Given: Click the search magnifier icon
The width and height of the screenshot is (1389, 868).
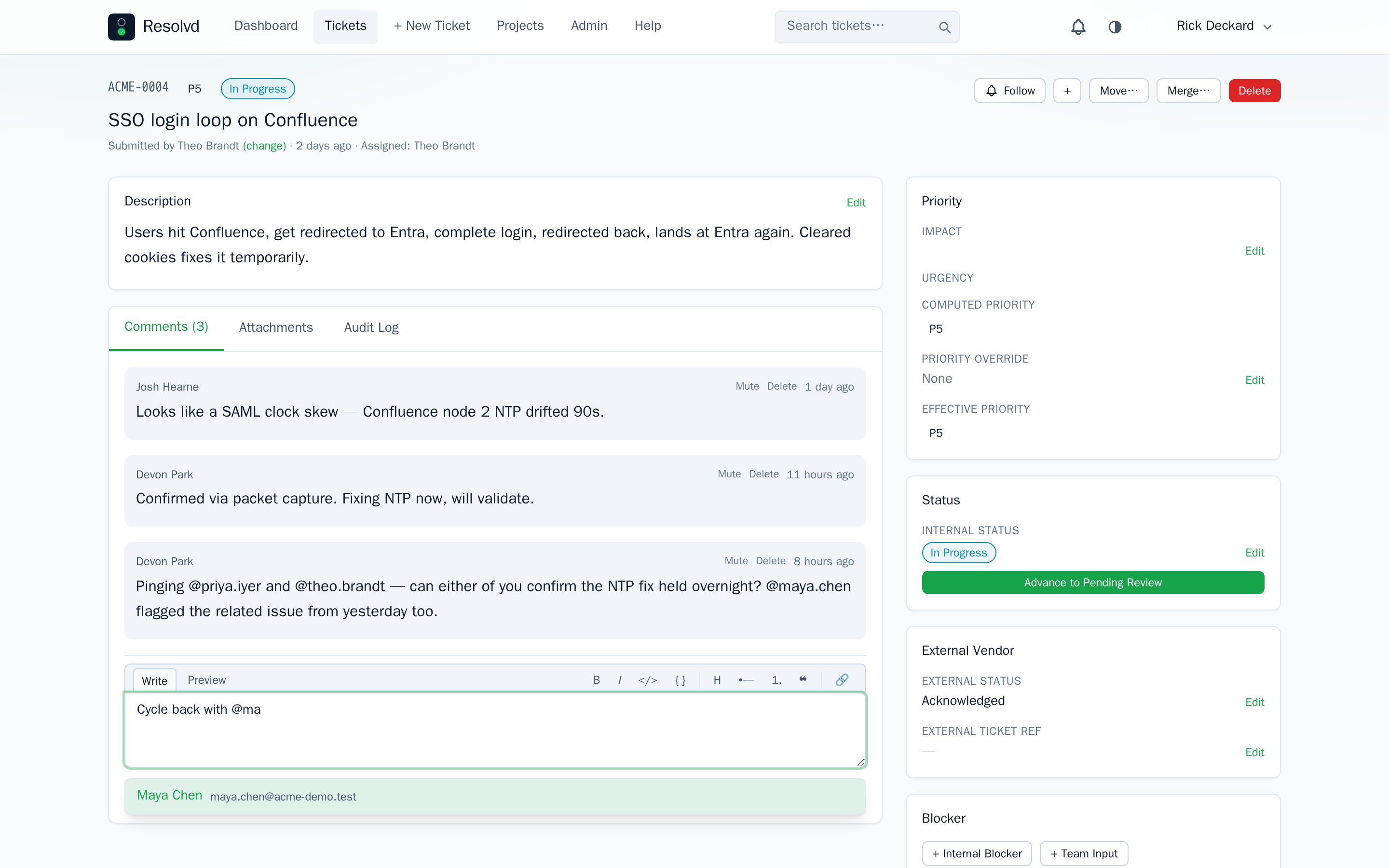Looking at the screenshot, I should coord(944,27).
